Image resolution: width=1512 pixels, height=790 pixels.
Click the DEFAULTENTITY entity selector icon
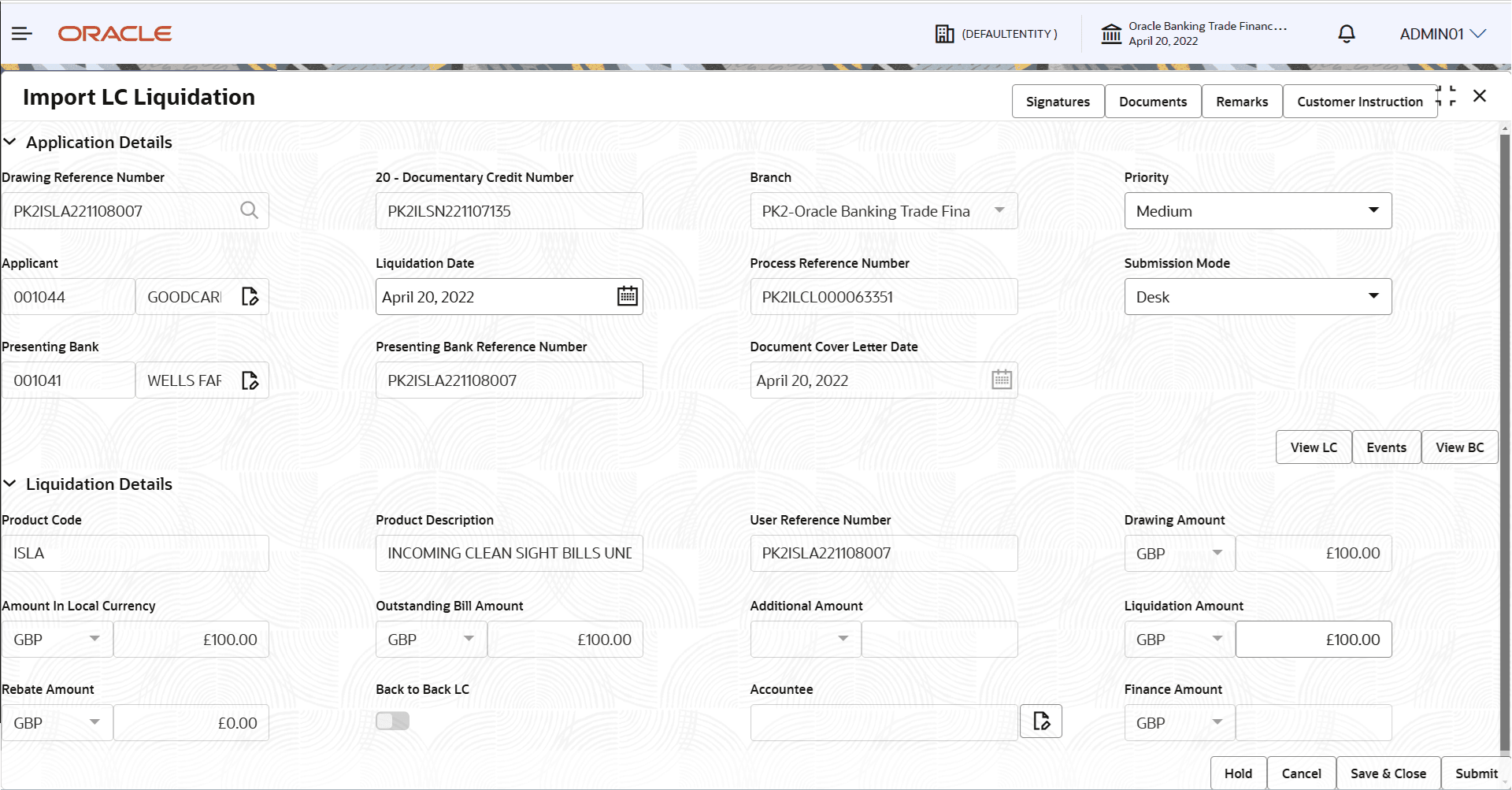point(944,33)
